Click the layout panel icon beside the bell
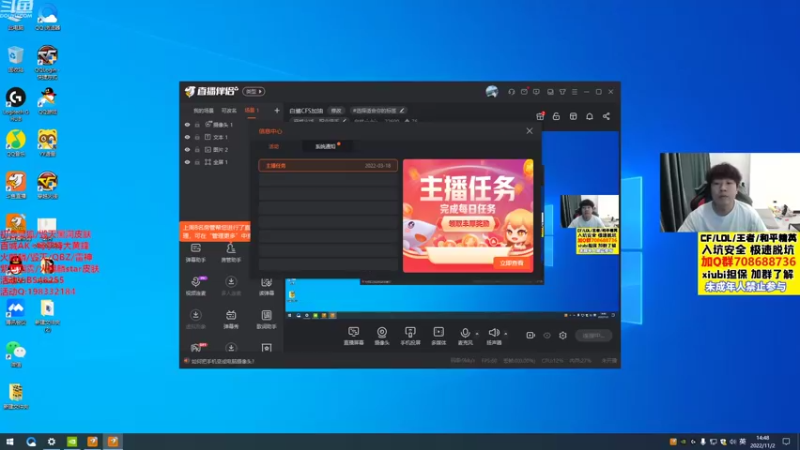This screenshot has width=800, height=450. coord(573,116)
